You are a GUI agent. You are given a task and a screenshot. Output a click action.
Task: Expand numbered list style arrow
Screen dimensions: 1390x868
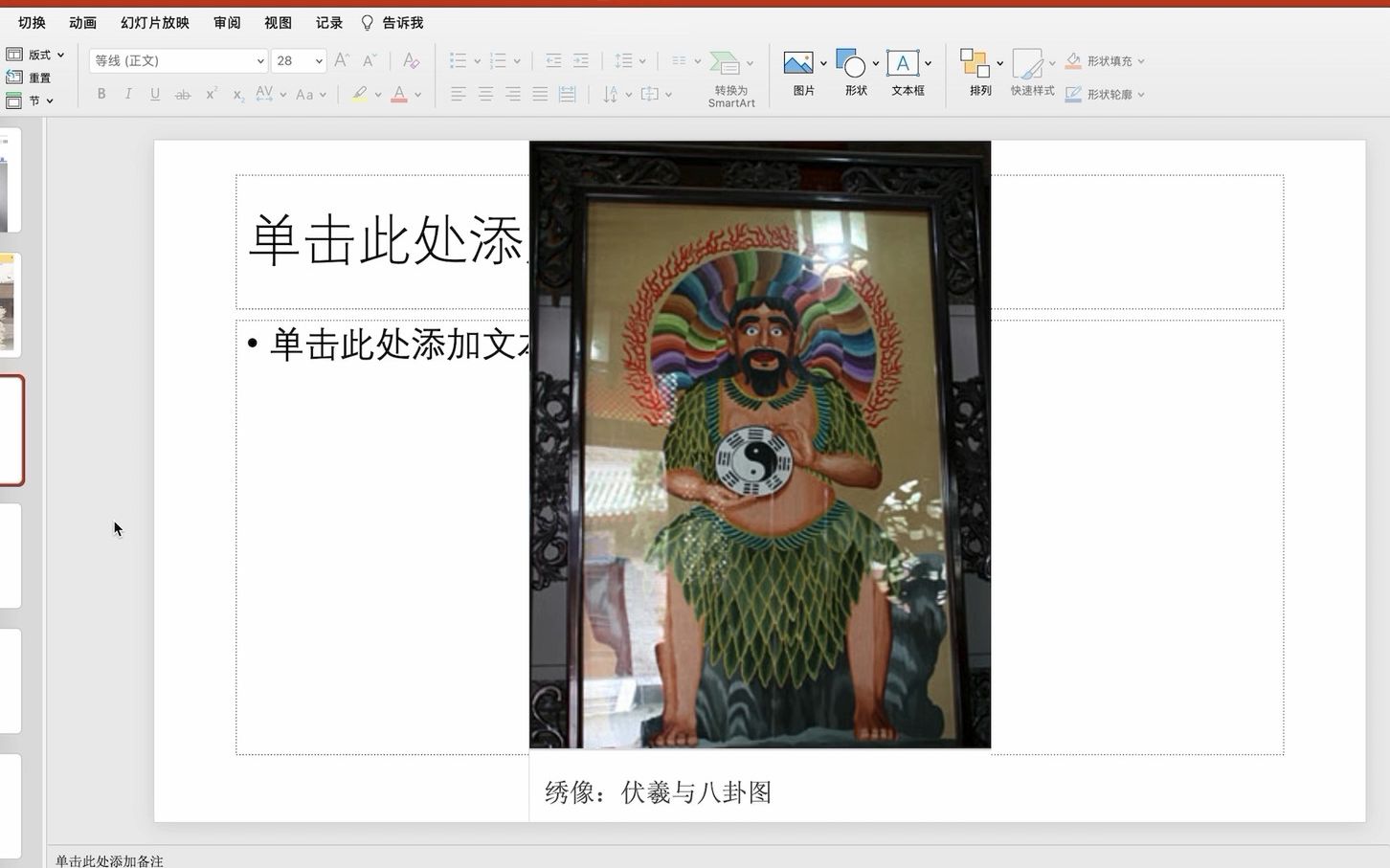tap(517, 61)
